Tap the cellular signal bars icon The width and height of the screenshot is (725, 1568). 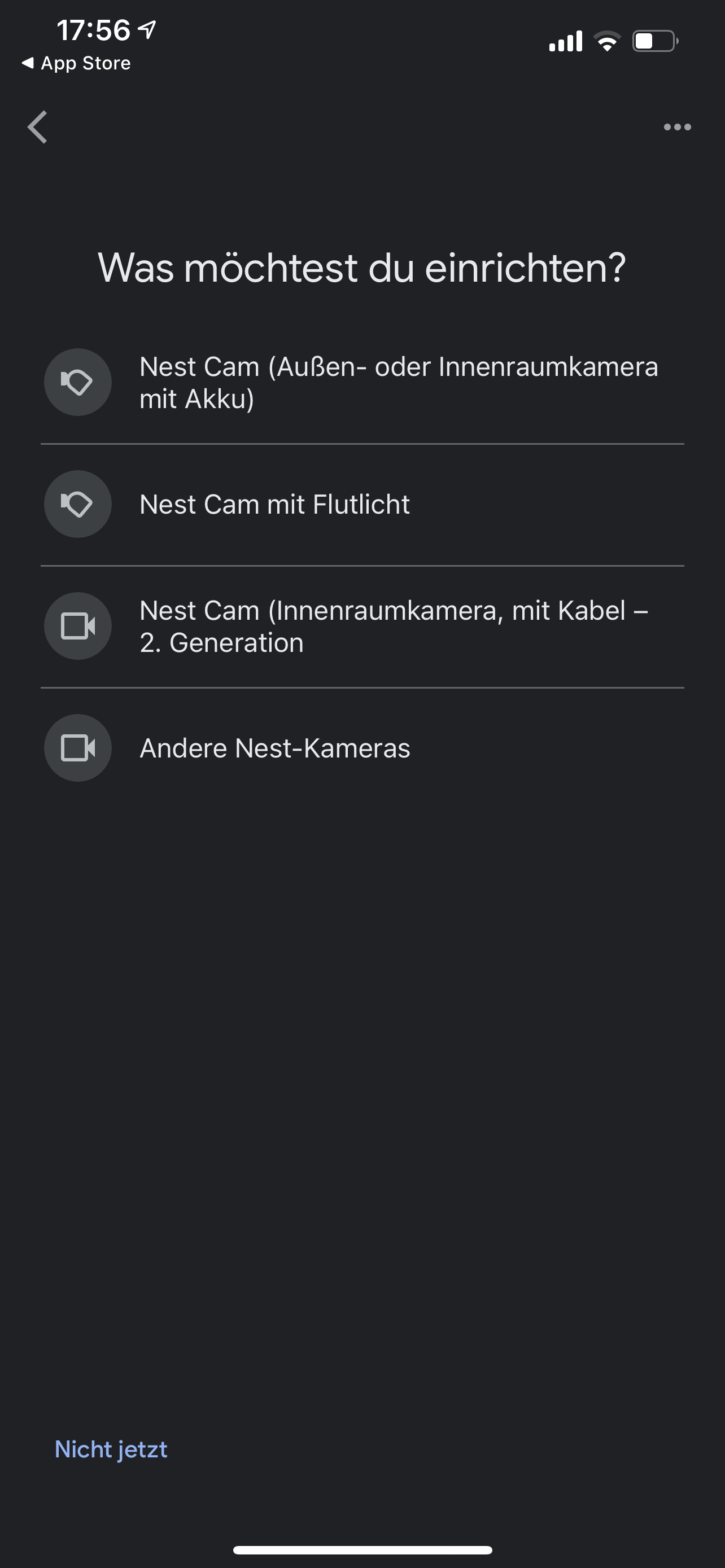pos(566,41)
